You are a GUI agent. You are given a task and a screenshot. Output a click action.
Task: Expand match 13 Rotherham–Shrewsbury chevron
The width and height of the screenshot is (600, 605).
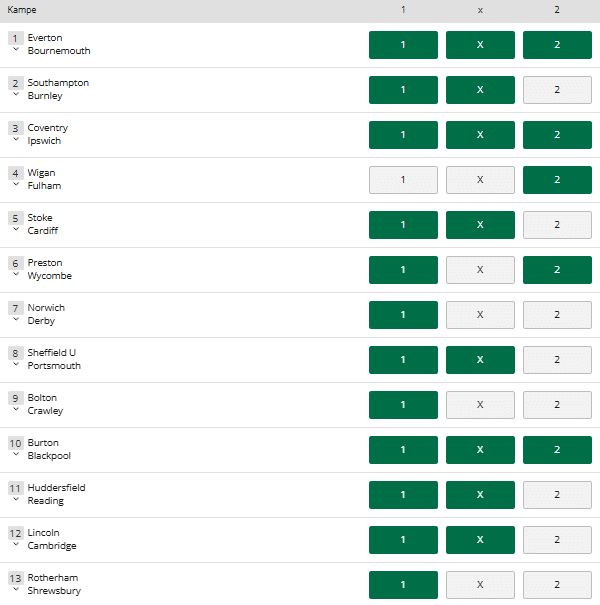[15, 590]
